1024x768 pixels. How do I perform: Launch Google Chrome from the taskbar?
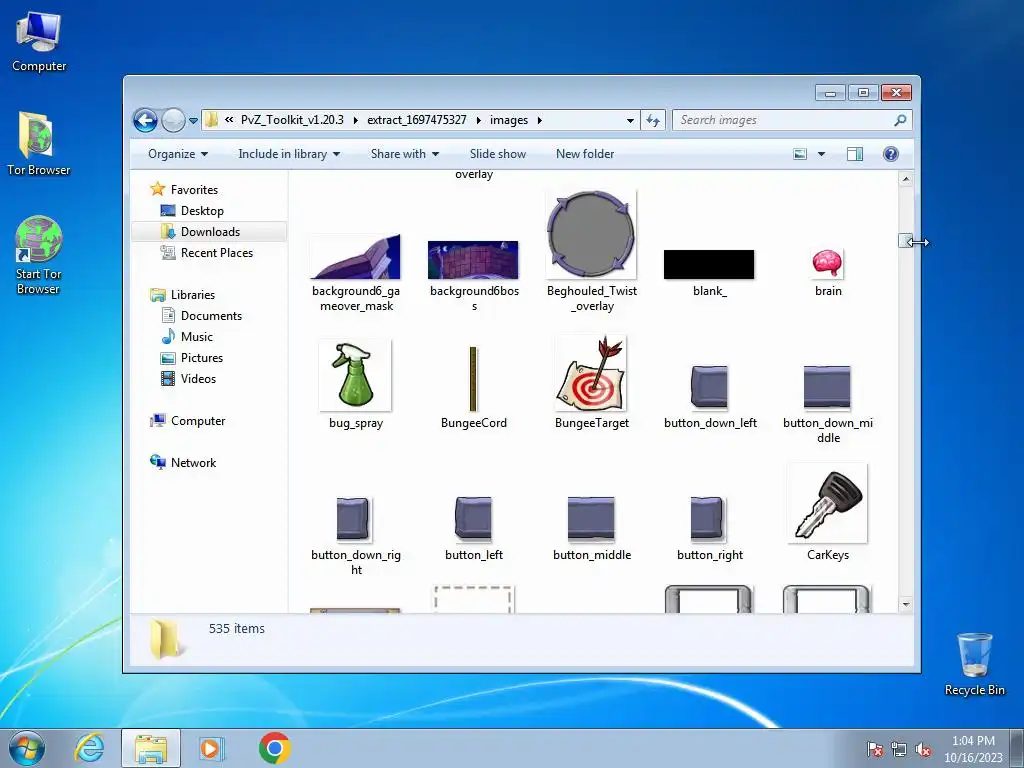point(274,748)
